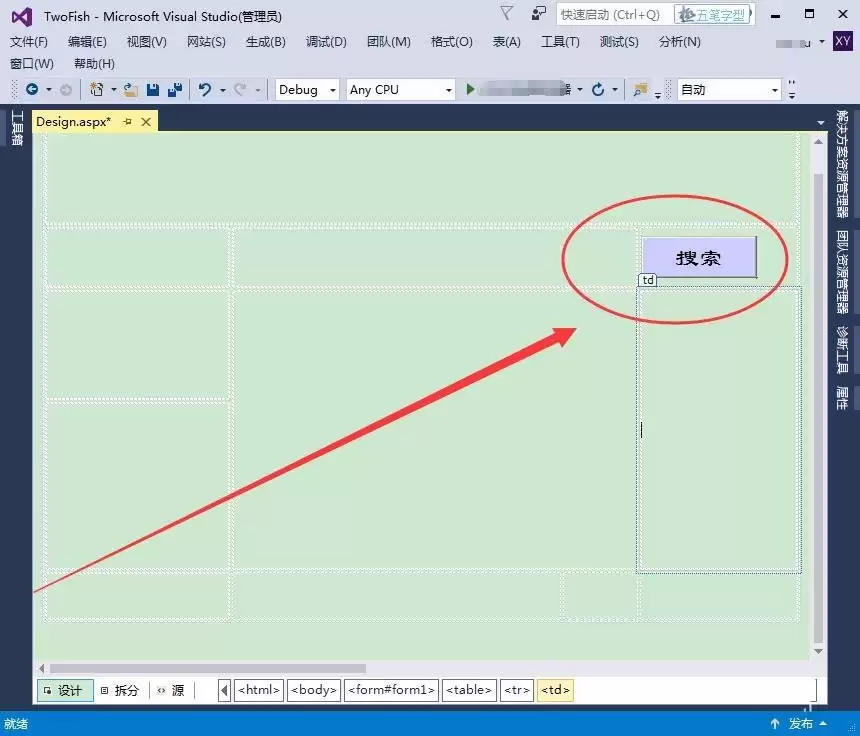Toggle the pin on the Design.aspx tab
Image resolution: width=860 pixels, height=736 pixels.
(128, 121)
